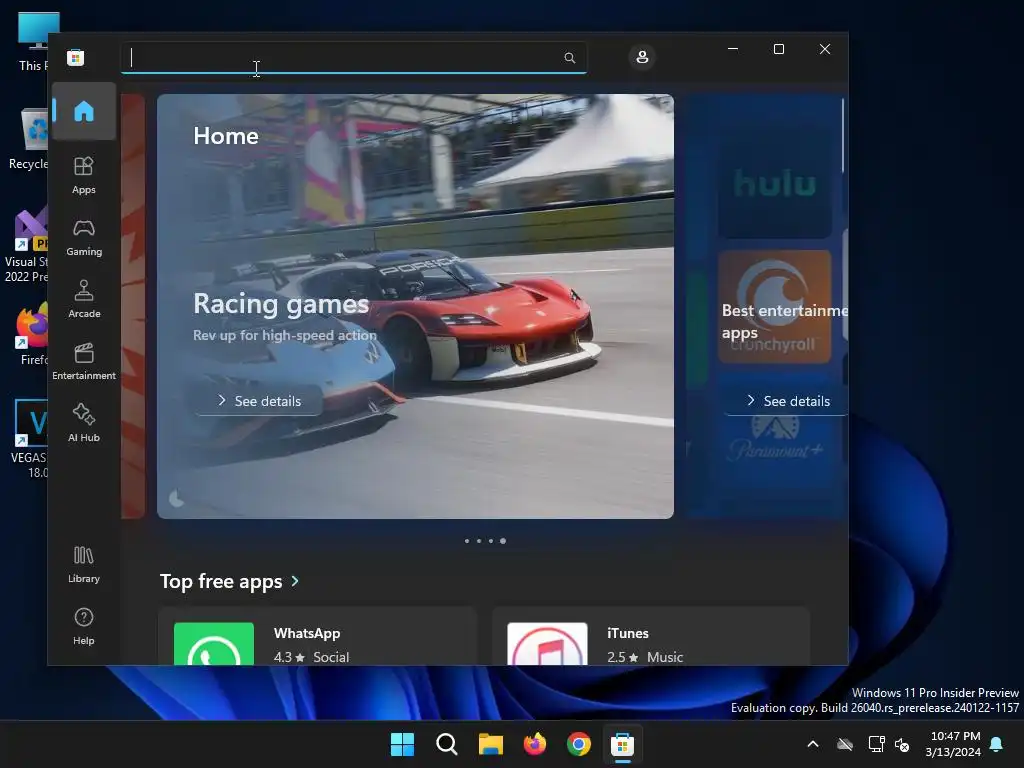Open Help in the Store sidebar
The height and width of the screenshot is (768, 1024).
pyautogui.click(x=84, y=626)
